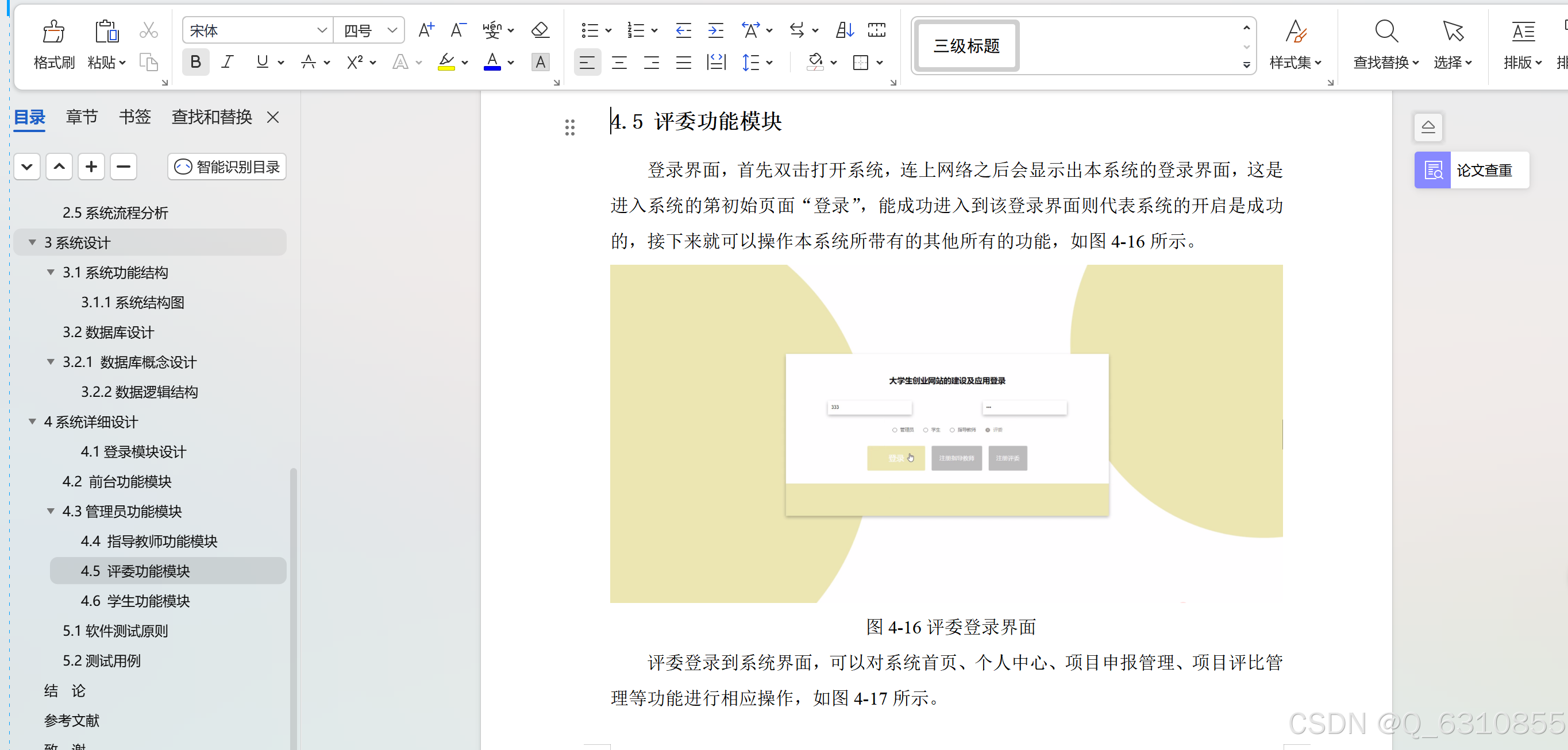Click the clear formatting eraser icon
Viewport: 1568px width, 750px height.
pos(540,30)
